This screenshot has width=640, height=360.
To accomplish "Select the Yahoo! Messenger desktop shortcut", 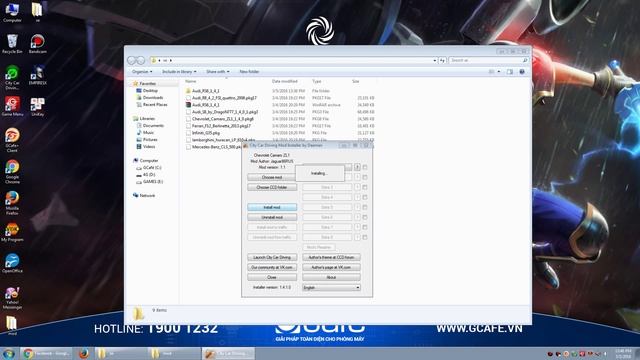I will [x=12, y=298].
